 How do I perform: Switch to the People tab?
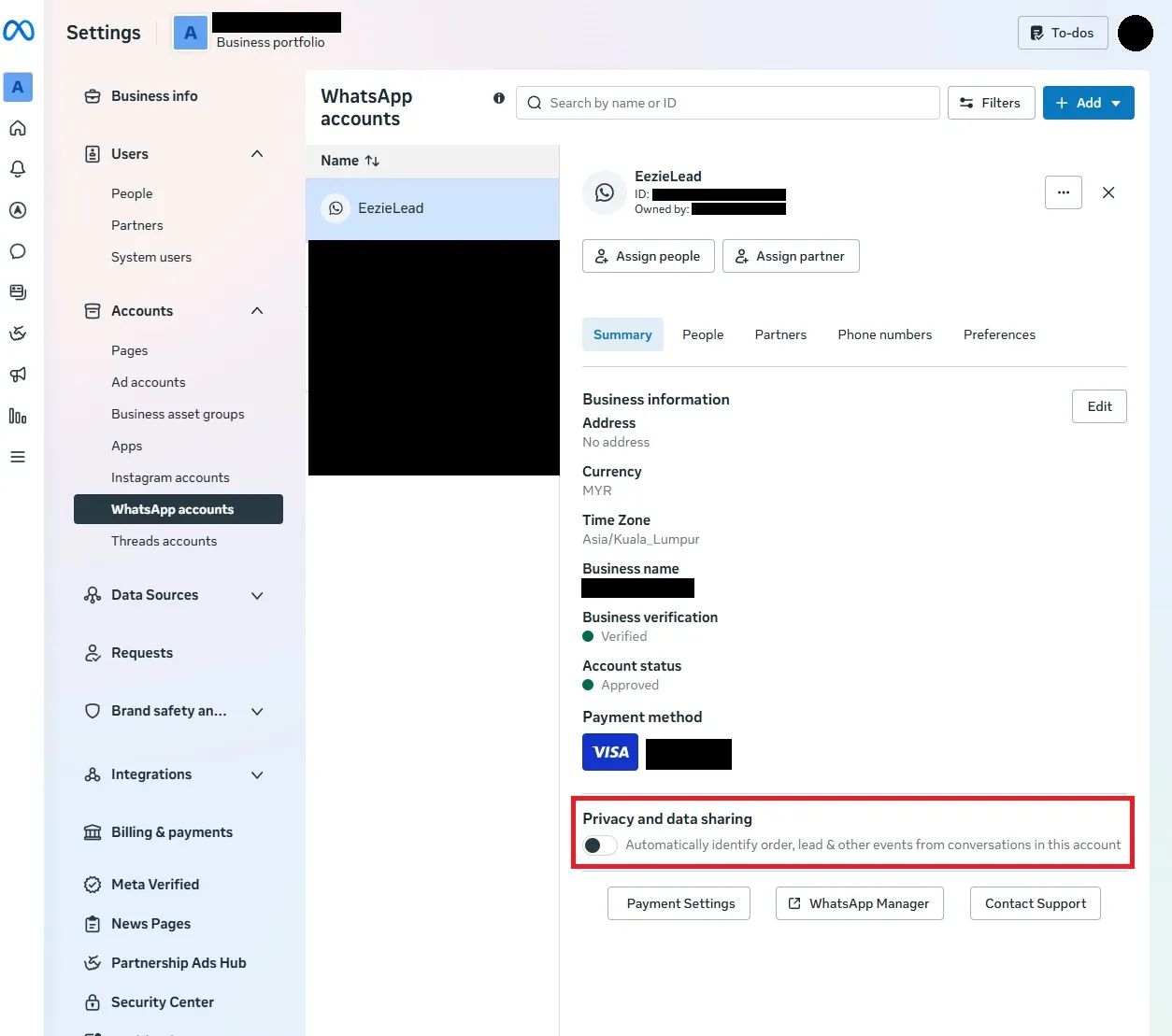click(x=703, y=334)
